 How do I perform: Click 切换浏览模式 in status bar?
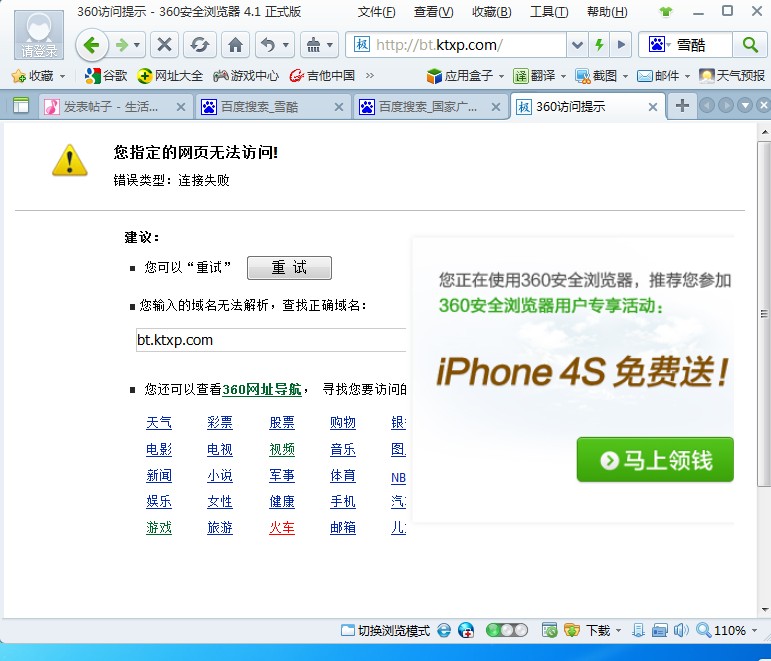point(386,631)
